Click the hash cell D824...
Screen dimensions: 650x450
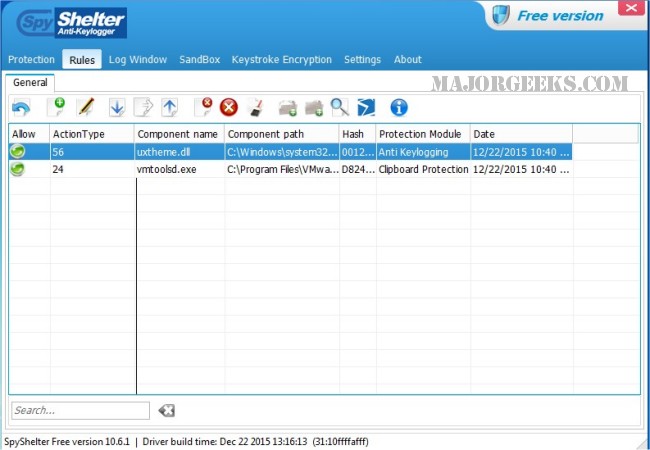click(x=357, y=169)
